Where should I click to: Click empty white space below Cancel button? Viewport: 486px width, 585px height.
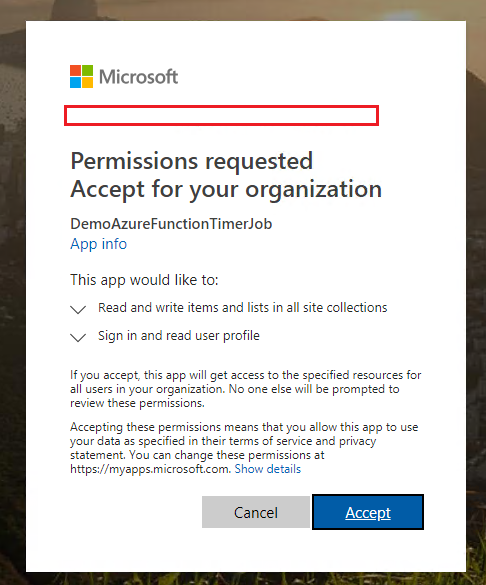[256, 550]
